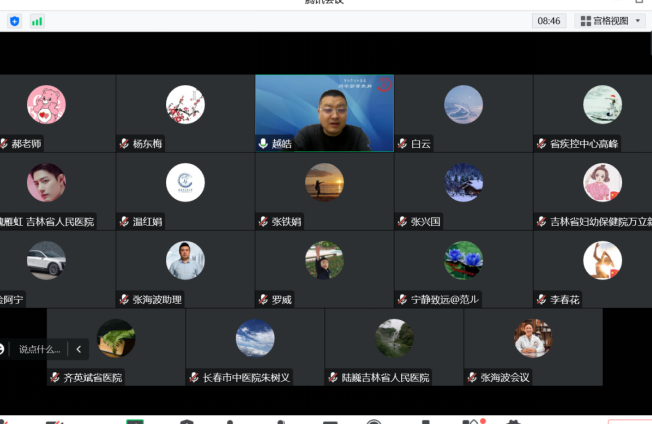Click 宁静致远@范ル flower avatar
This screenshot has width=652, height=425.
click(x=463, y=260)
